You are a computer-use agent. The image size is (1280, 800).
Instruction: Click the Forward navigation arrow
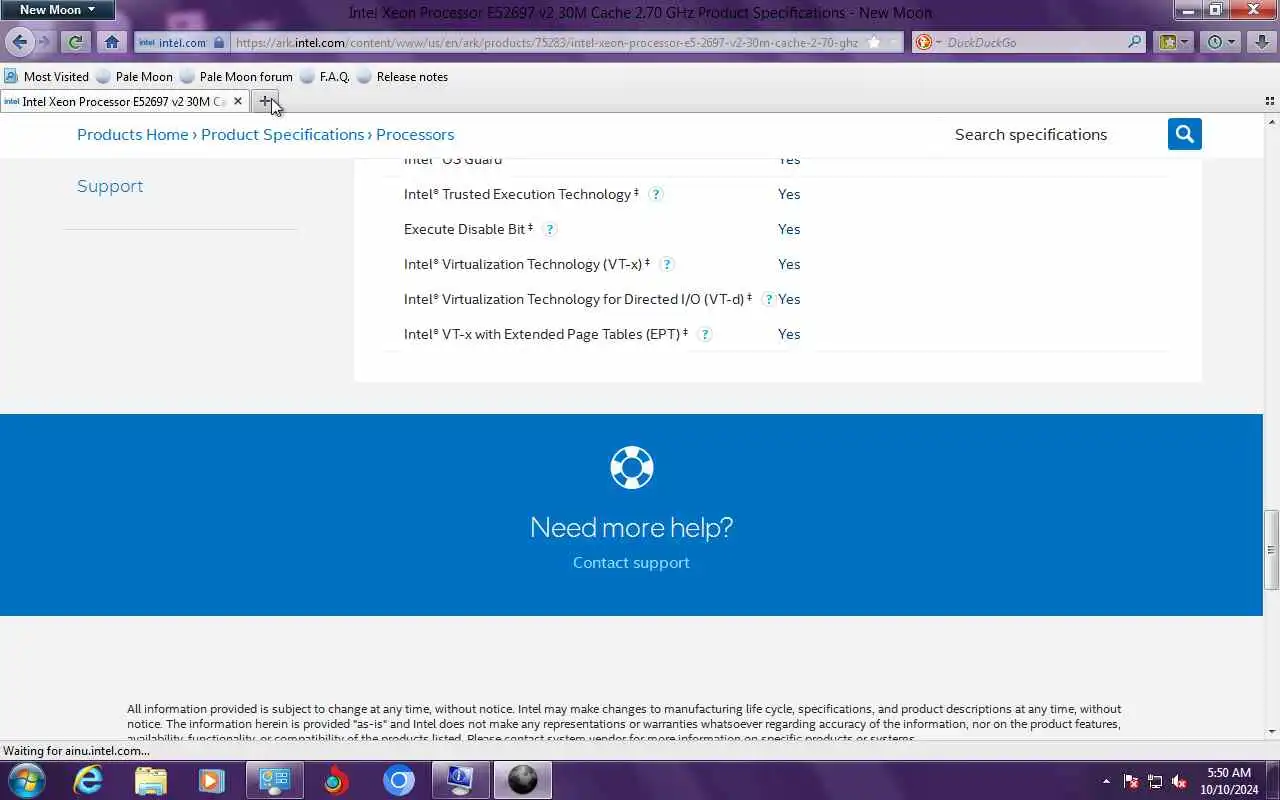pos(44,42)
